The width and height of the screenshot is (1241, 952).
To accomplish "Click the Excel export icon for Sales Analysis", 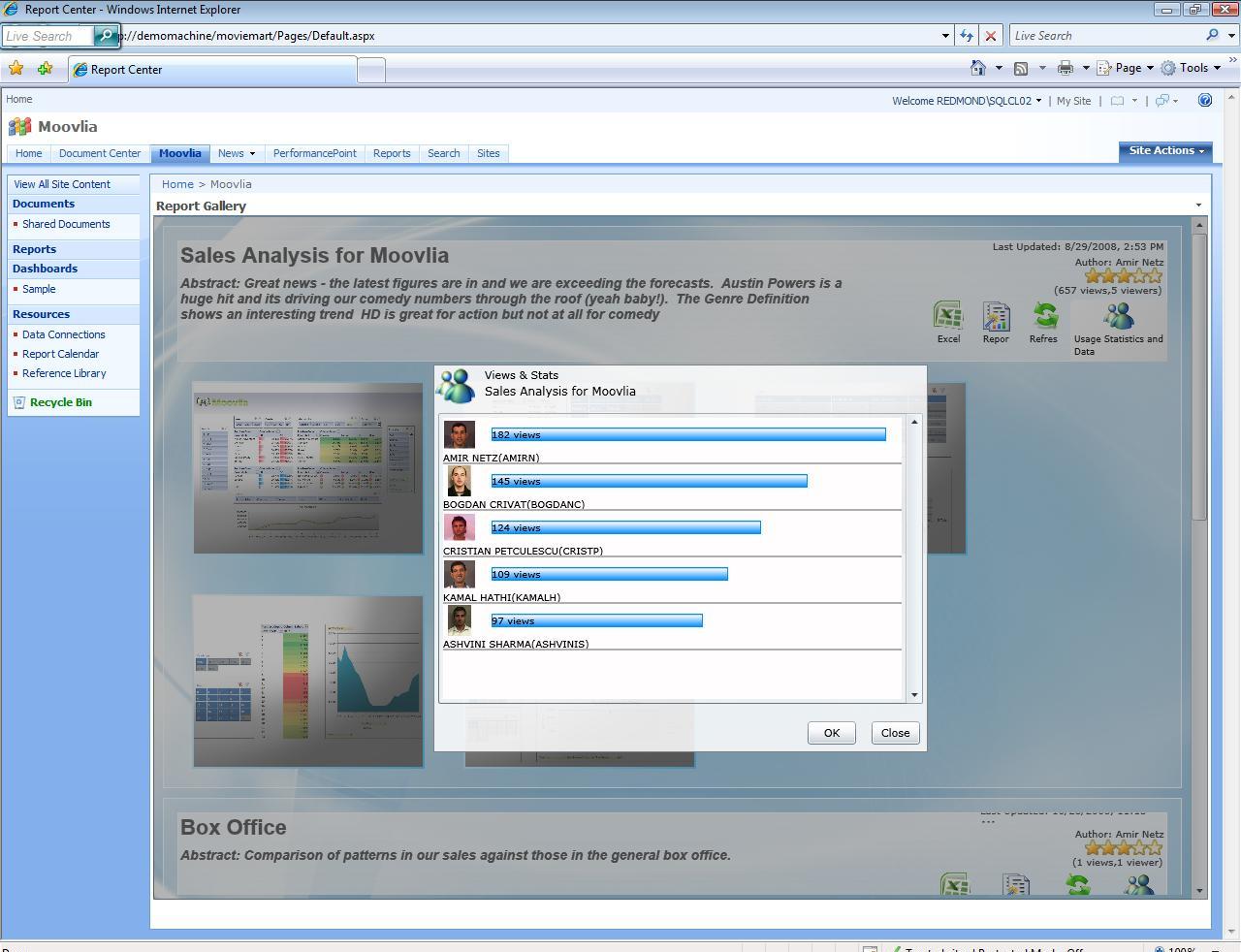I will pyautogui.click(x=948, y=315).
